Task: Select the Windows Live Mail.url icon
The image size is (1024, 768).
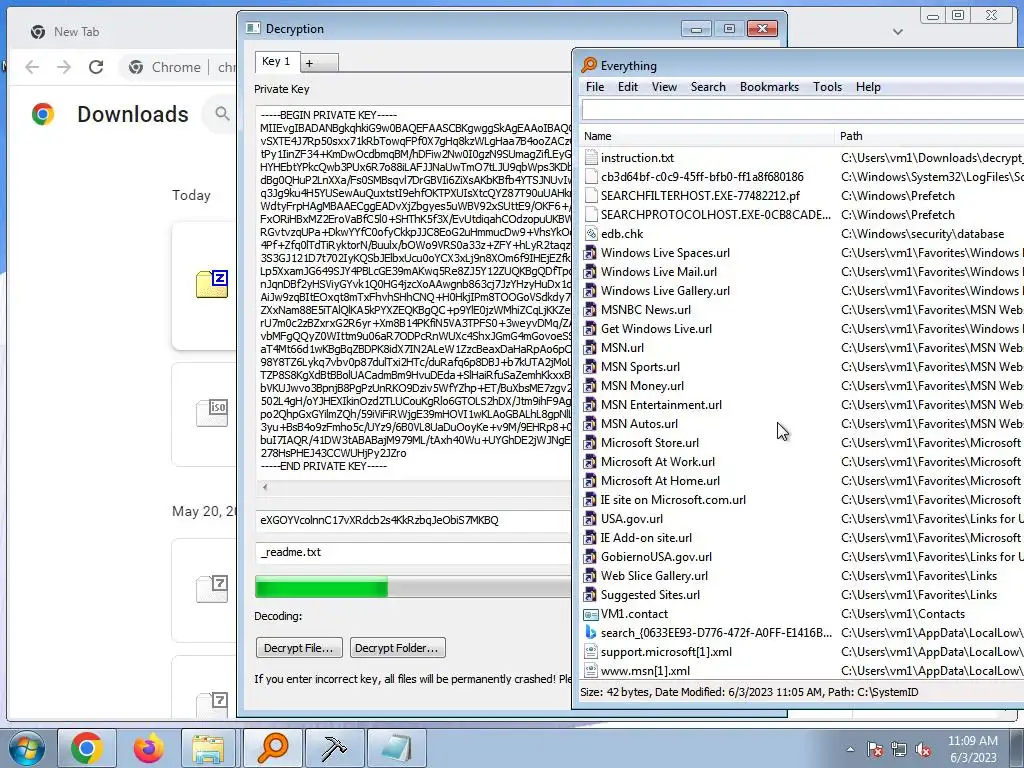Action: tap(590, 272)
